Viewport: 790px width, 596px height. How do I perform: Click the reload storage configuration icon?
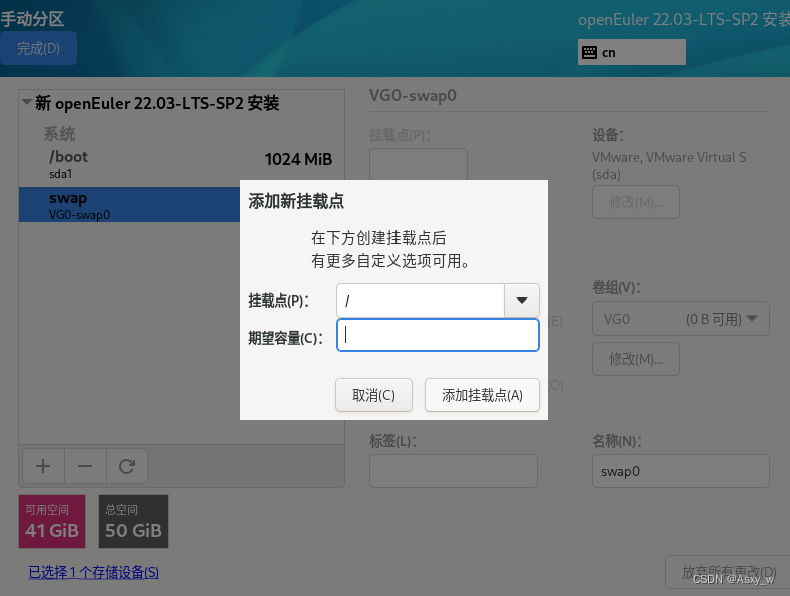point(126,466)
